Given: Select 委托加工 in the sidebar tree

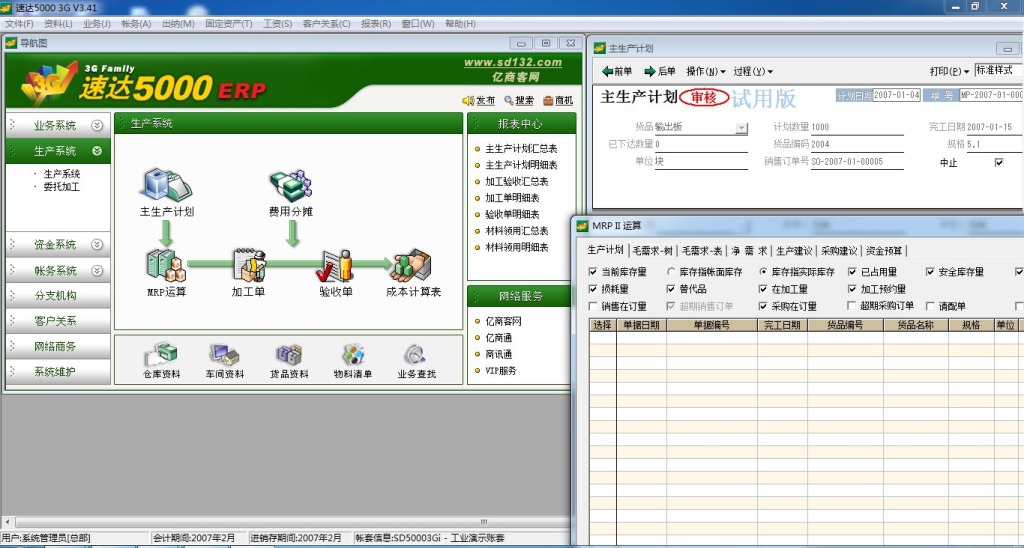Looking at the screenshot, I should pos(61,187).
